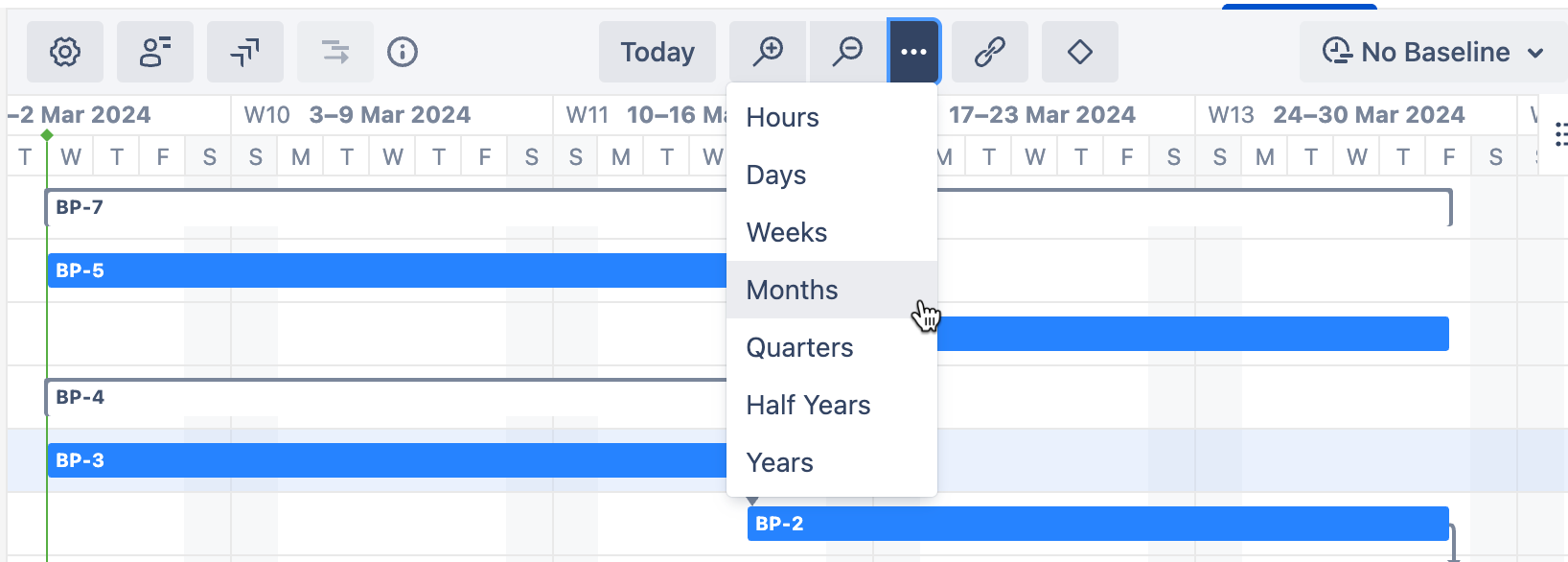Click the resource assignment icon

155,52
